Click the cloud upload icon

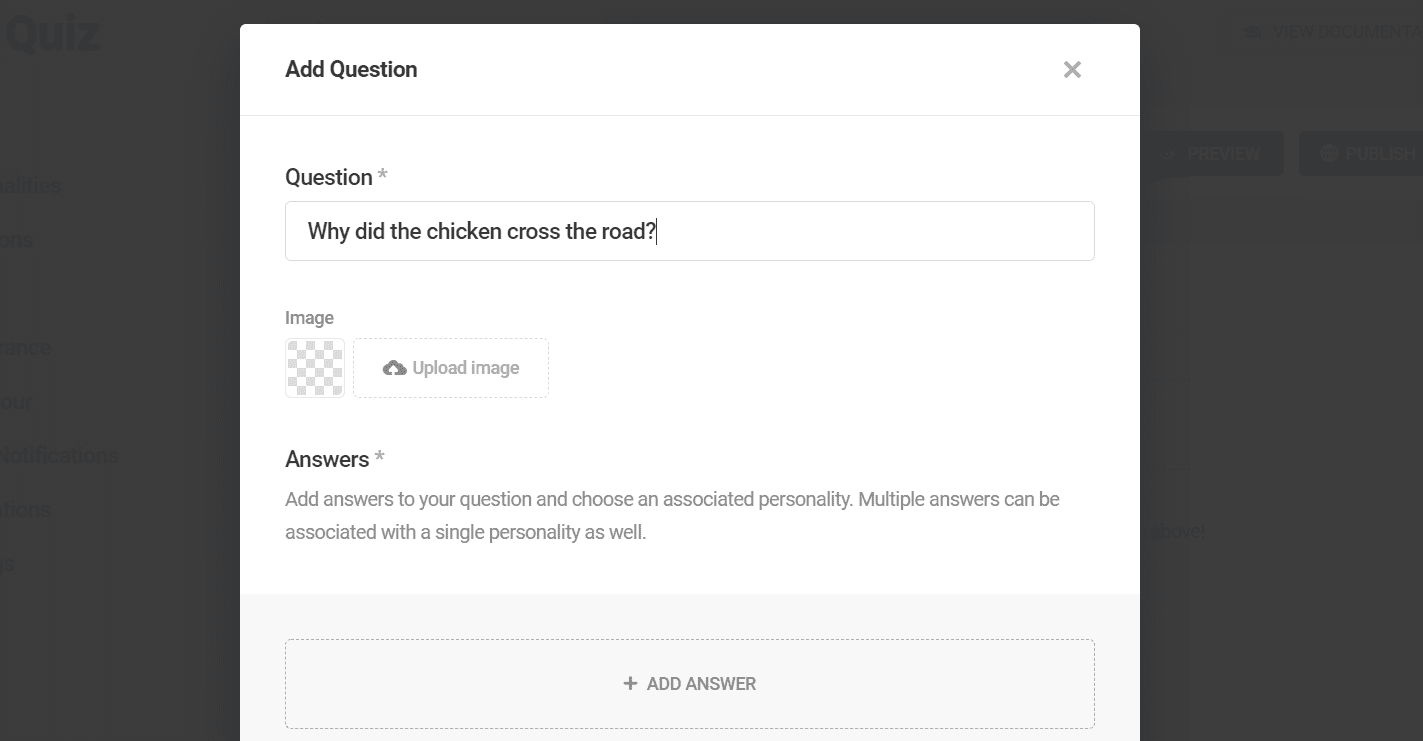(x=395, y=368)
